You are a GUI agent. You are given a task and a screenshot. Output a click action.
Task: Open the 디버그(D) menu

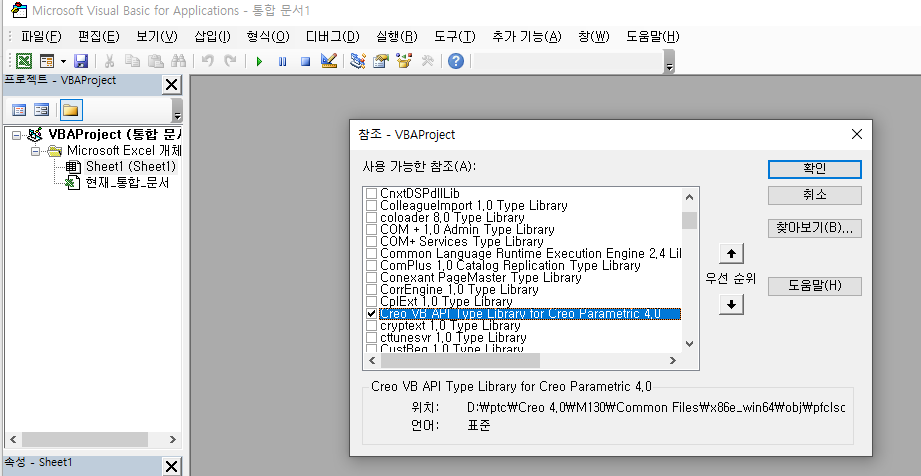(x=332, y=36)
